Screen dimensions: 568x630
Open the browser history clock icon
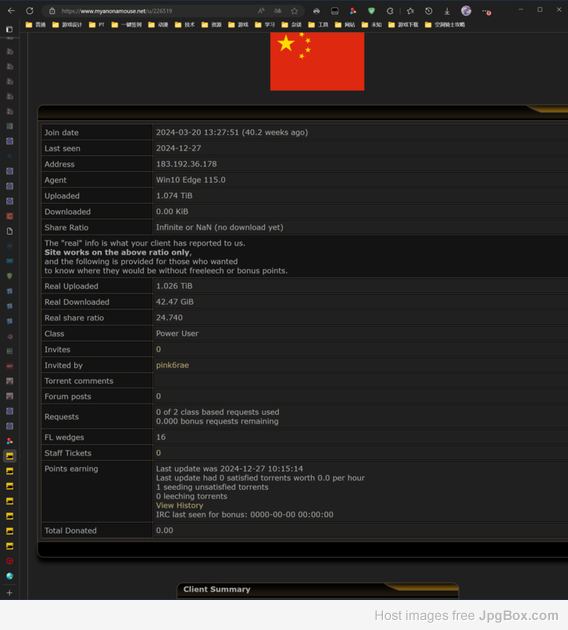pos(429,11)
